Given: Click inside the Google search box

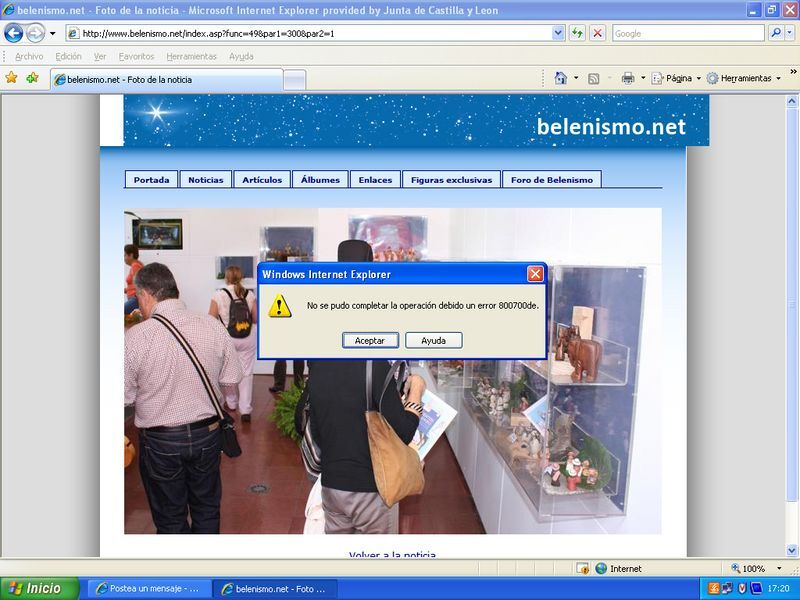Looking at the screenshot, I should pyautogui.click(x=686, y=33).
